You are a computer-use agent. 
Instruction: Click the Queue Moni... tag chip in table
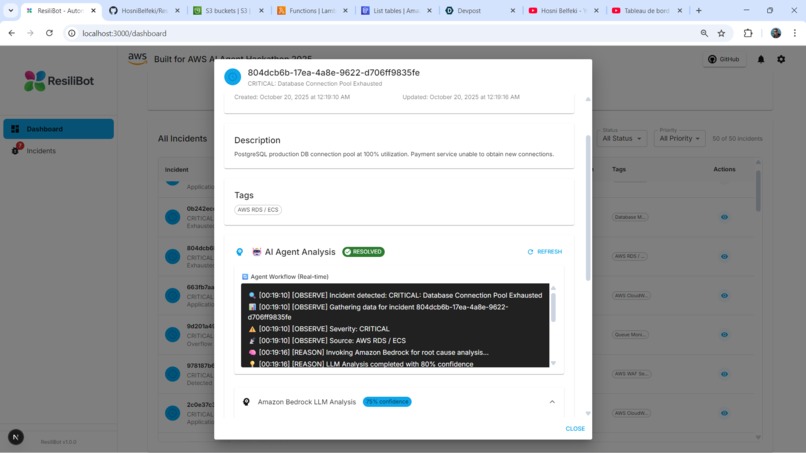click(x=631, y=335)
